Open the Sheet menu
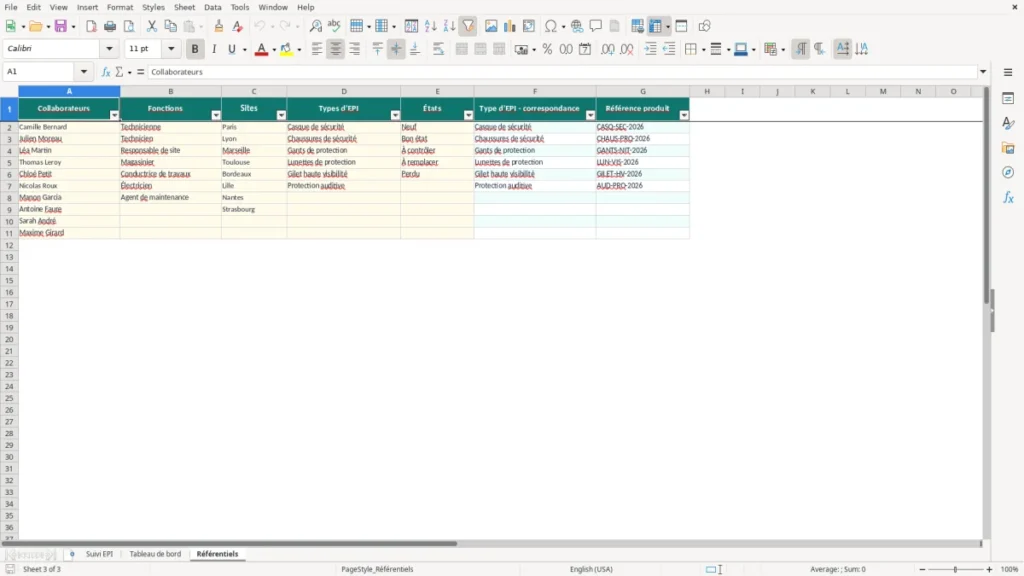The image size is (1024, 576). point(184,7)
